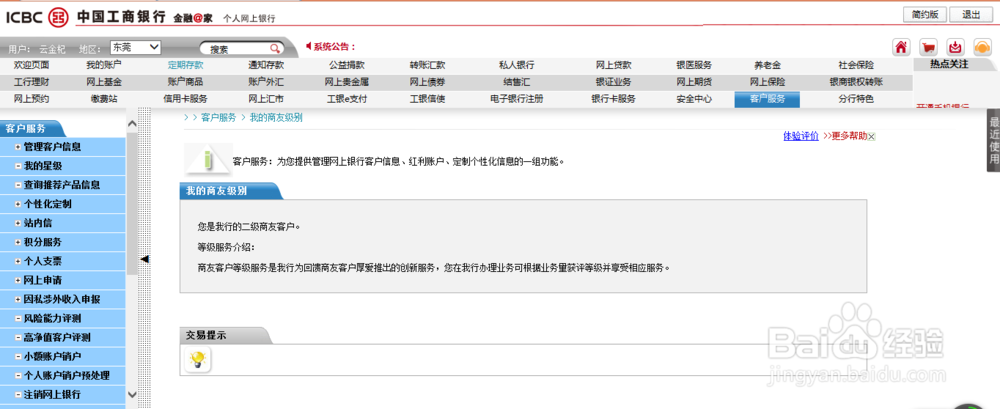
Task: Open 银行卡服务 menu item
Action: 614,100
